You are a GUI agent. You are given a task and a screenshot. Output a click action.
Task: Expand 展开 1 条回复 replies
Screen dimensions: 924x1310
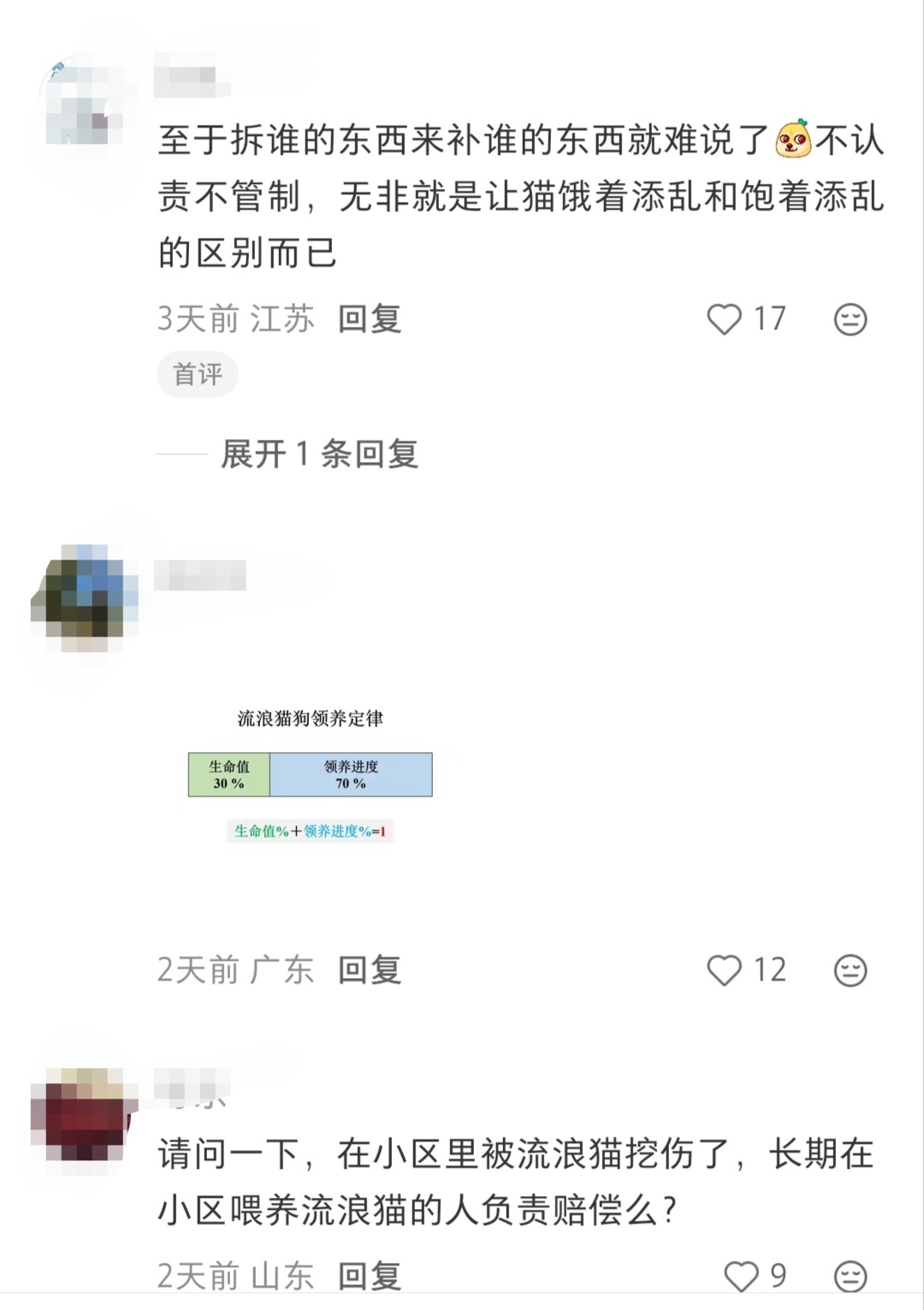(x=319, y=453)
